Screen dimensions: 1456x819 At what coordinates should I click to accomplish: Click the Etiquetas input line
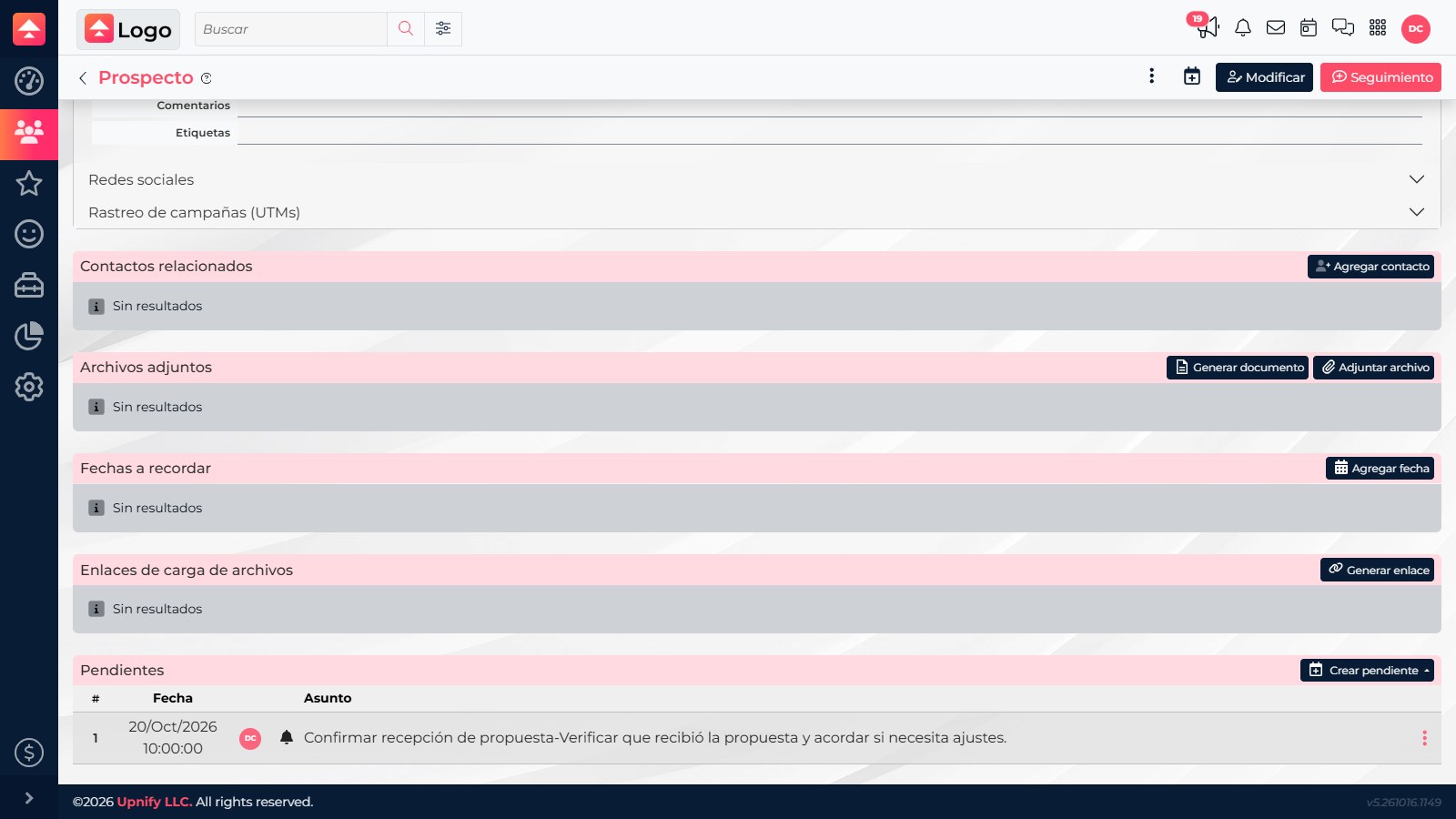(x=830, y=133)
